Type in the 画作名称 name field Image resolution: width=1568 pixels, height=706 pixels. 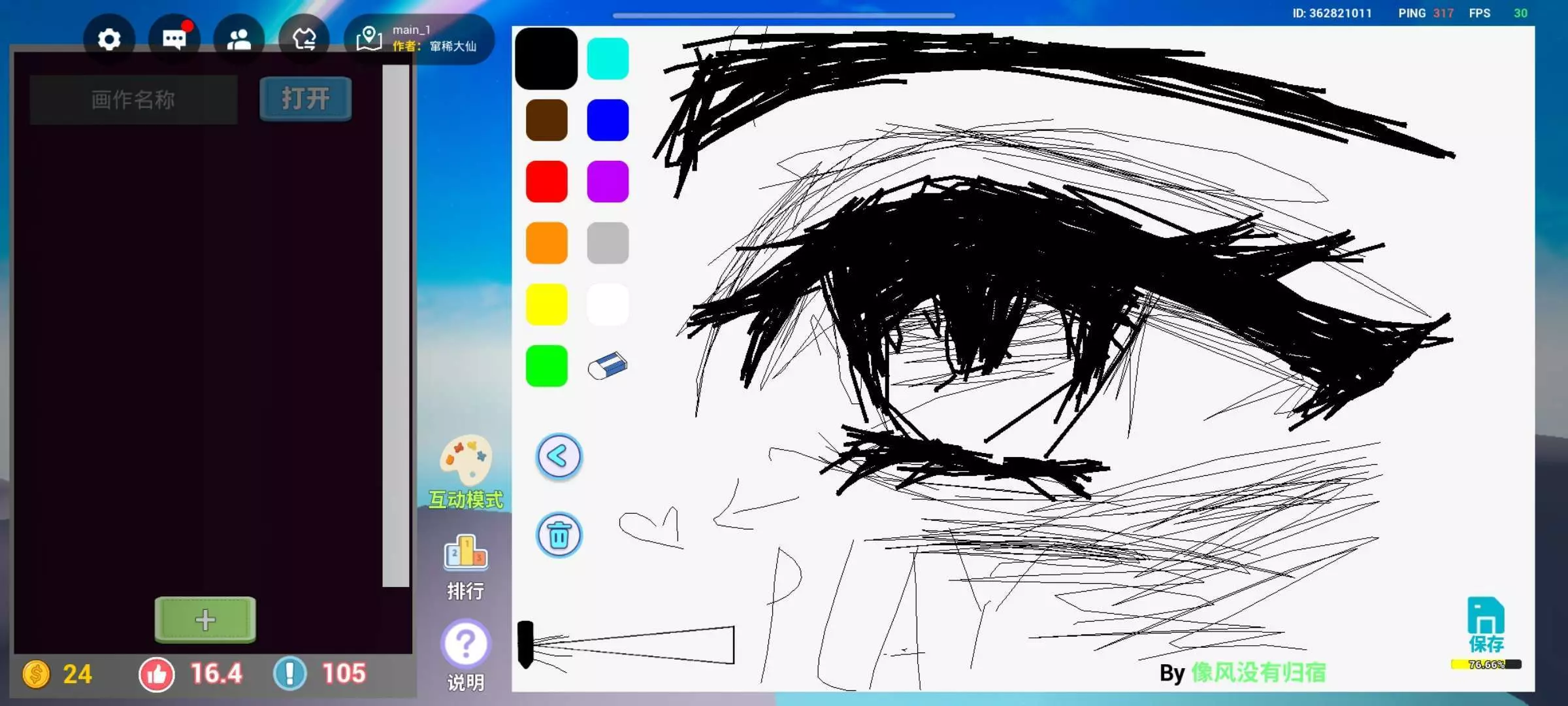tap(133, 100)
